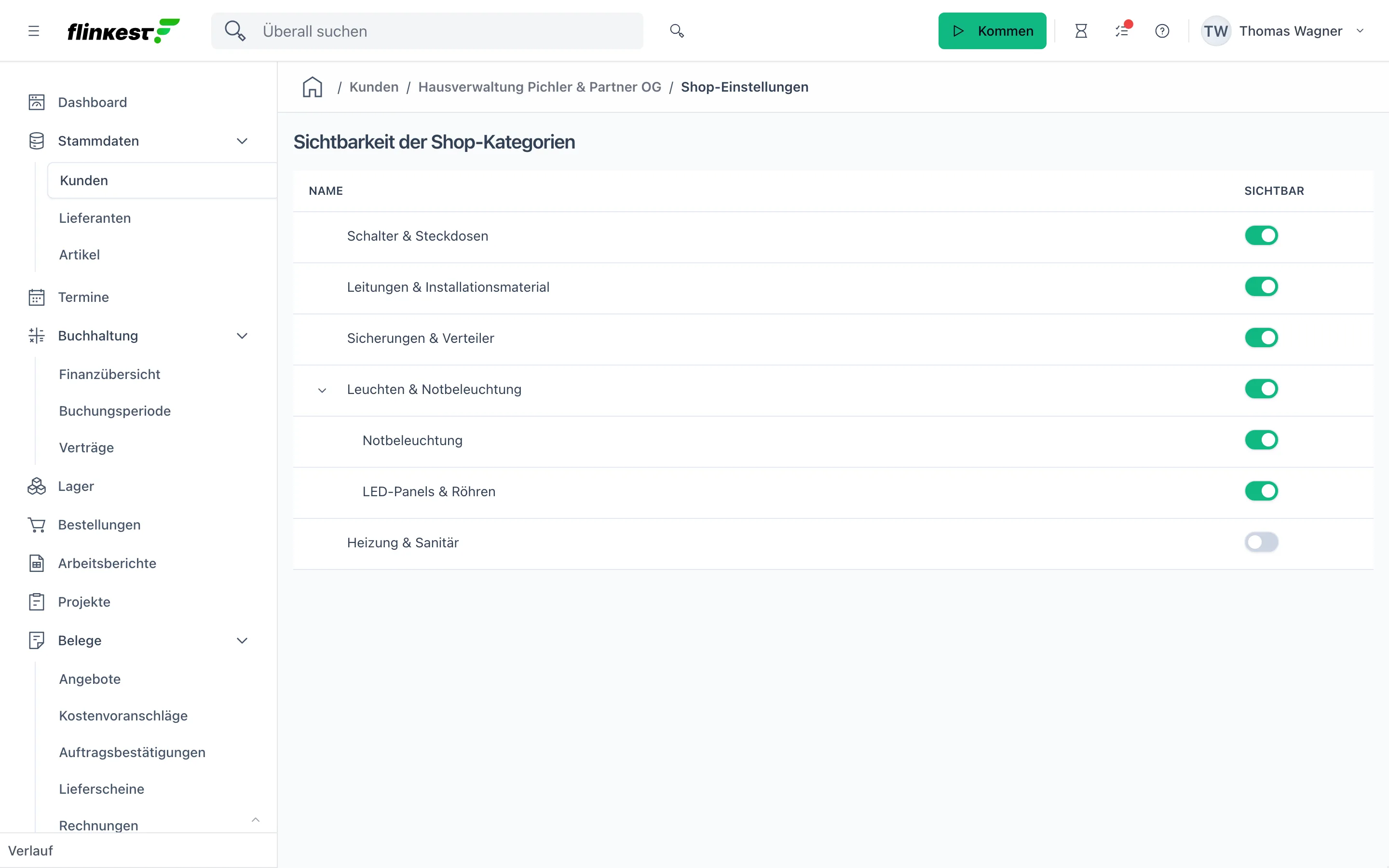Click the Bestellungen cart icon
1389x868 pixels.
pyautogui.click(x=37, y=525)
